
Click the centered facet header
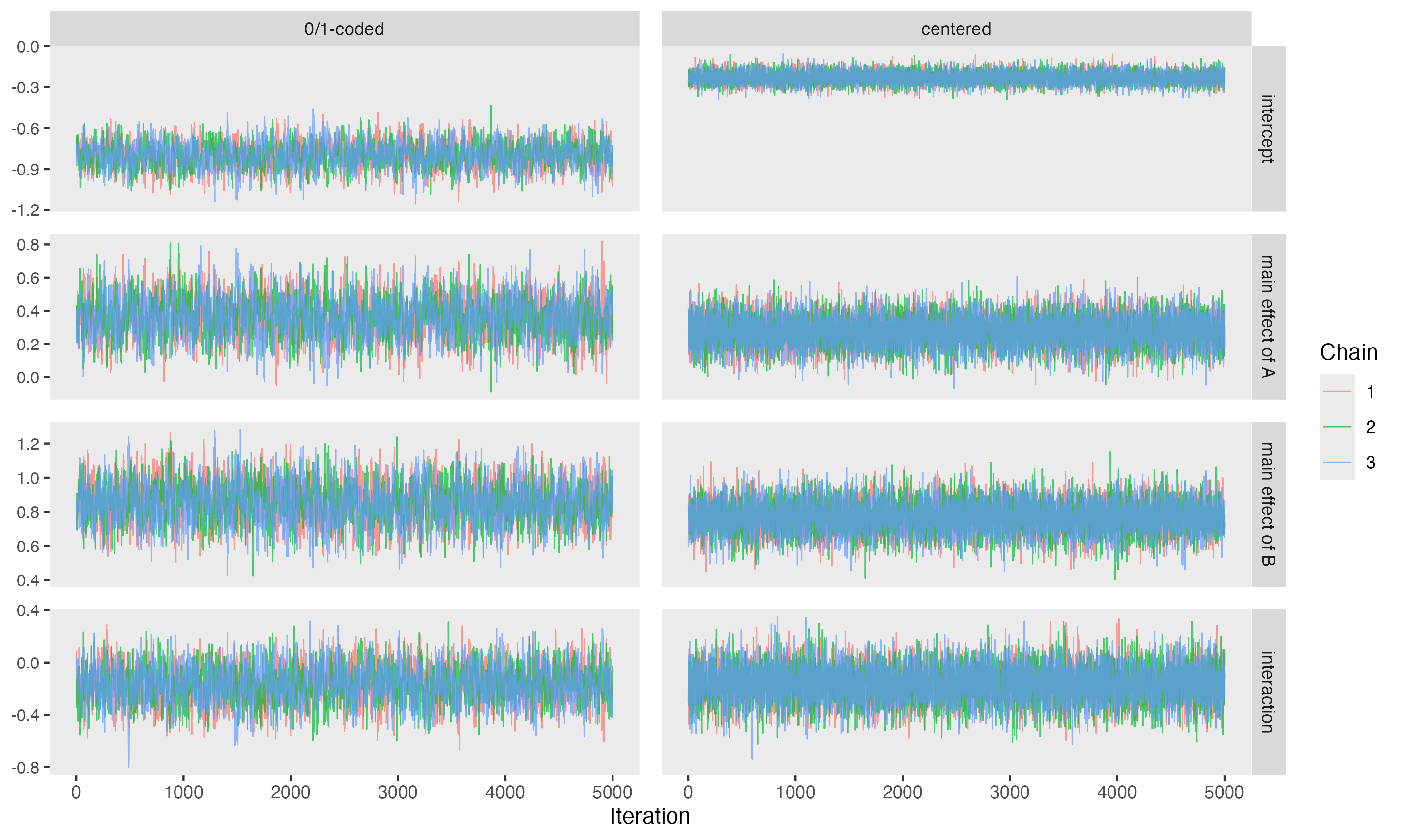coord(956,29)
